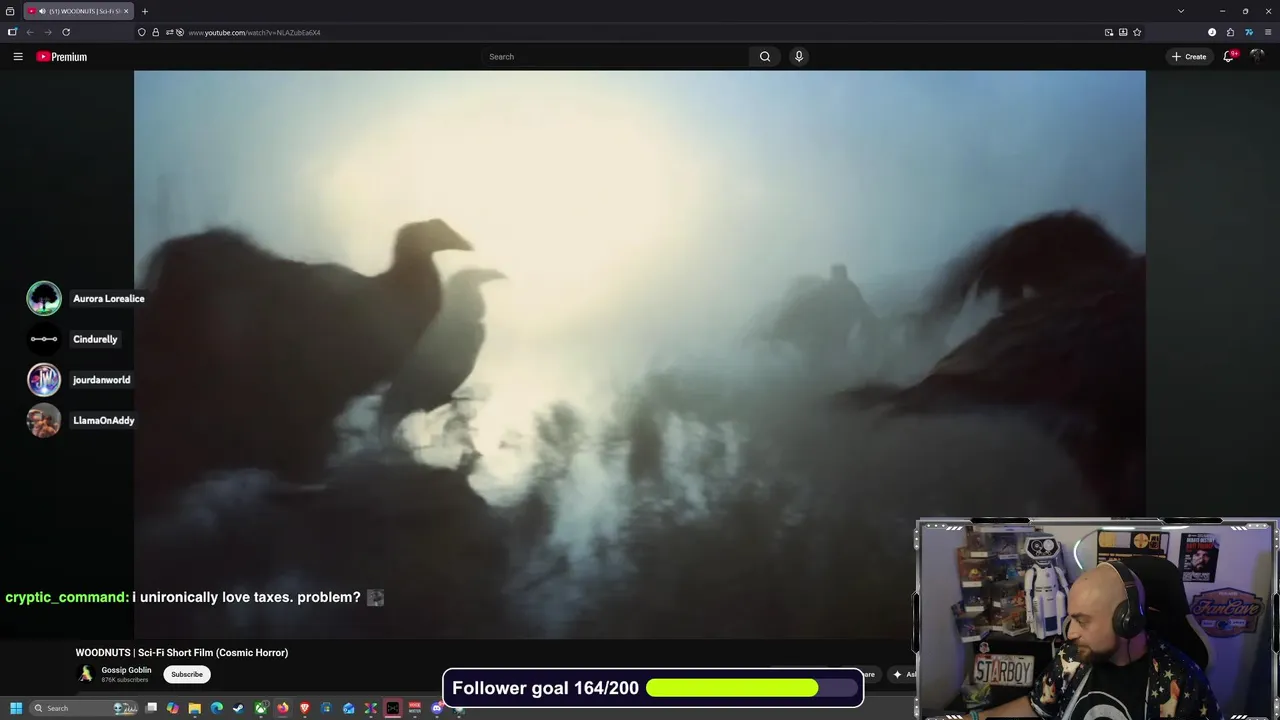Screen dimensions: 1280x720
Task: Click the YouTube search magnifier button
Action: (x=765, y=57)
